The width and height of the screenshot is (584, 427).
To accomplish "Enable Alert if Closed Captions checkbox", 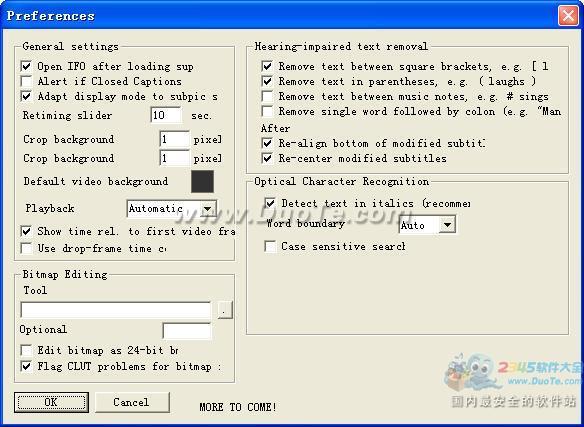I will tap(26, 81).
